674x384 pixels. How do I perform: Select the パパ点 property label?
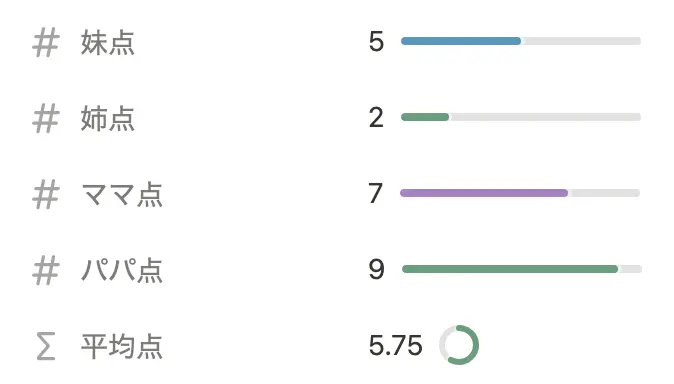pos(122,271)
